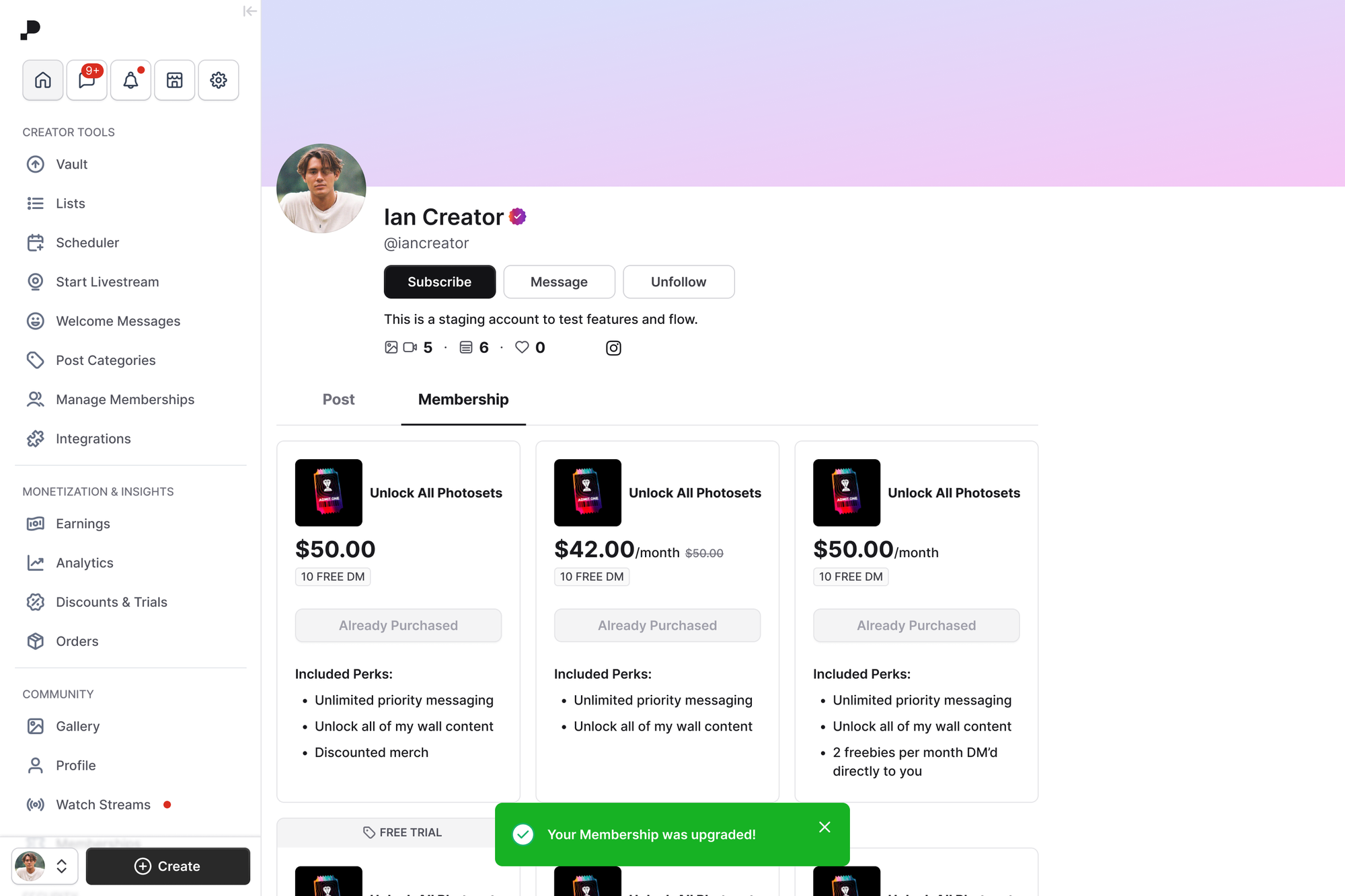Select the Membership tab
The height and width of the screenshot is (896, 1345).
pos(463,399)
